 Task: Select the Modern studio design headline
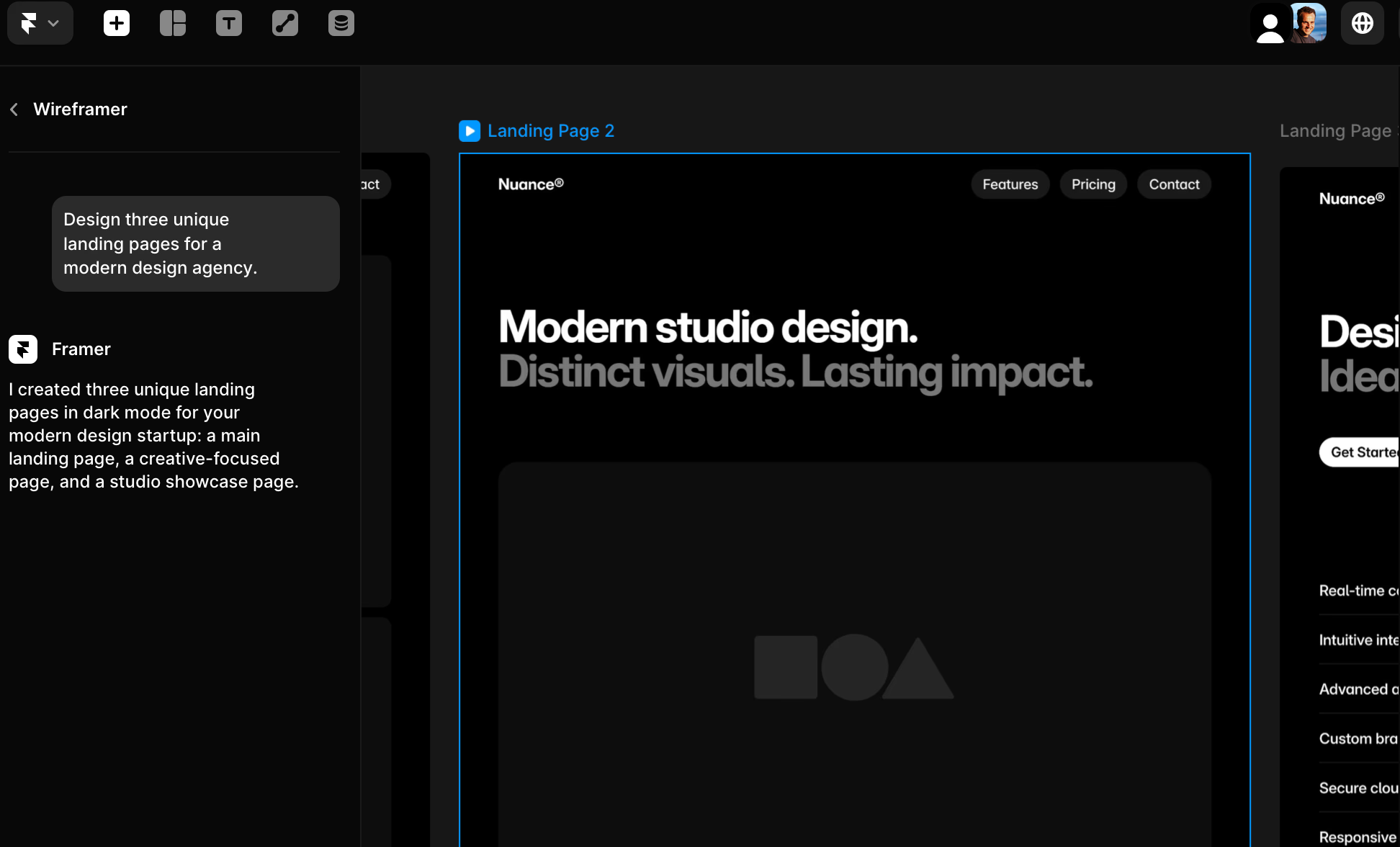click(x=708, y=328)
